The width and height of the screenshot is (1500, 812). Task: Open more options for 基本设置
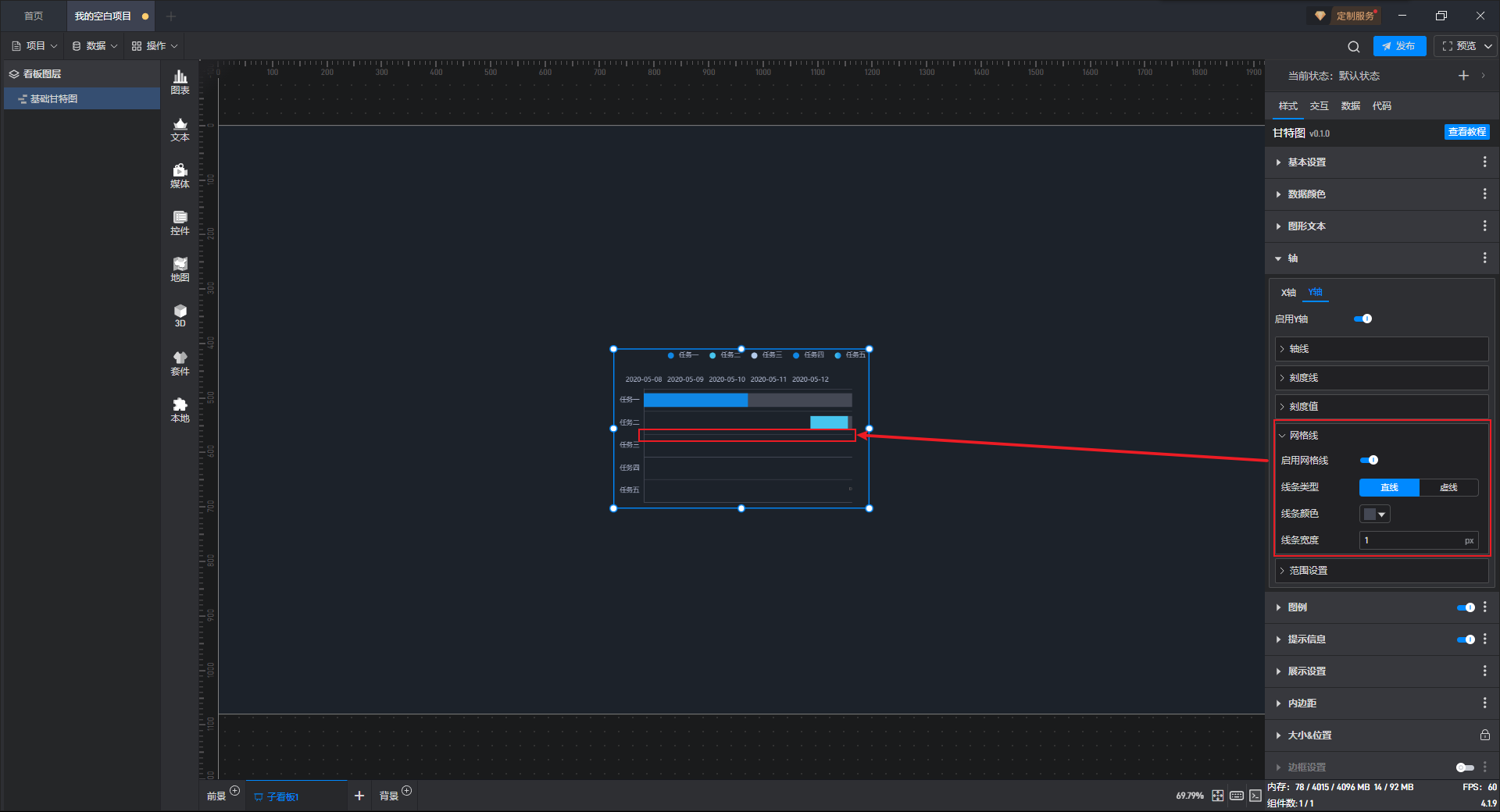pos(1484,162)
